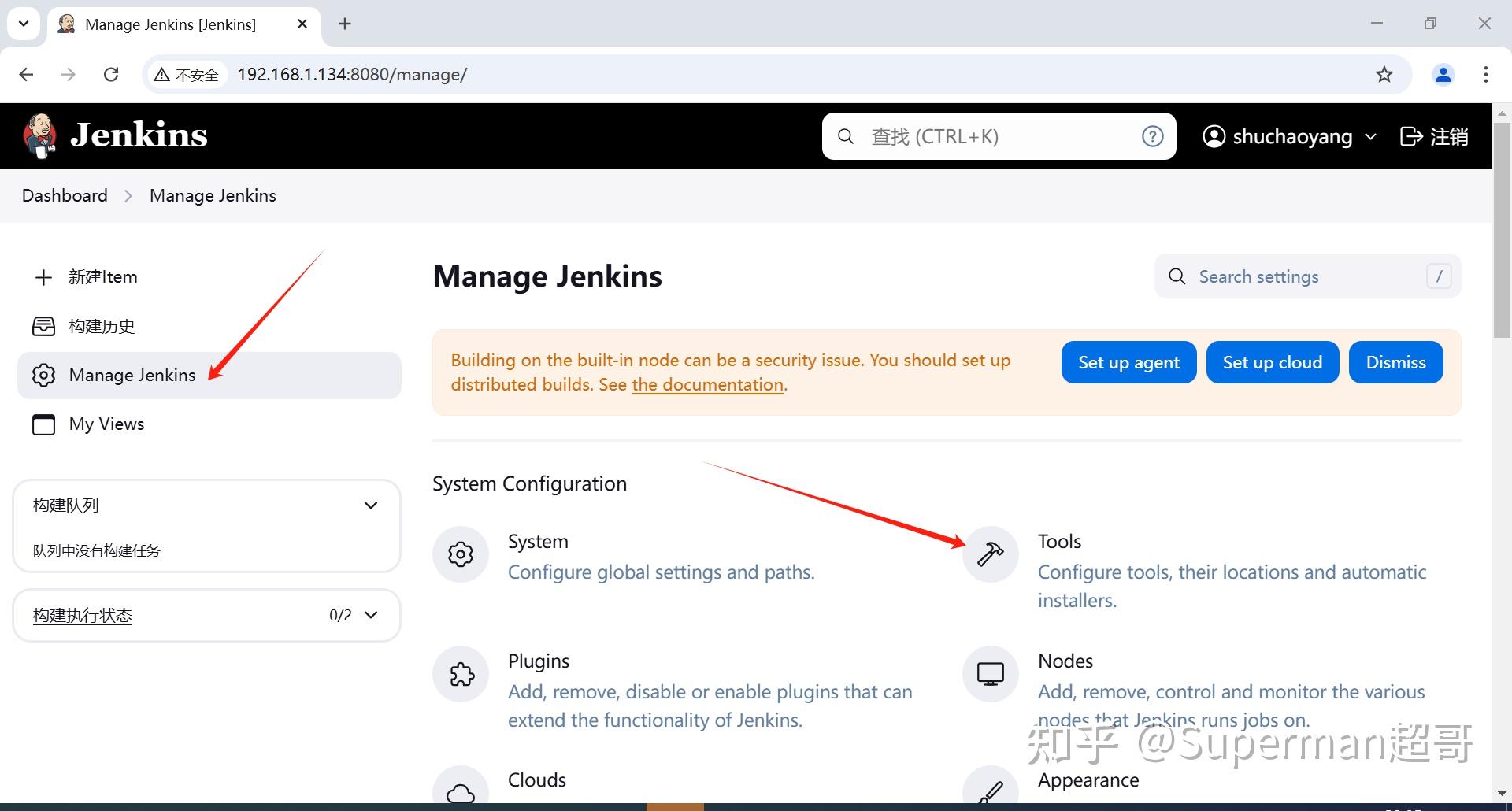Collapse the 构建队列 panel

coord(370,505)
